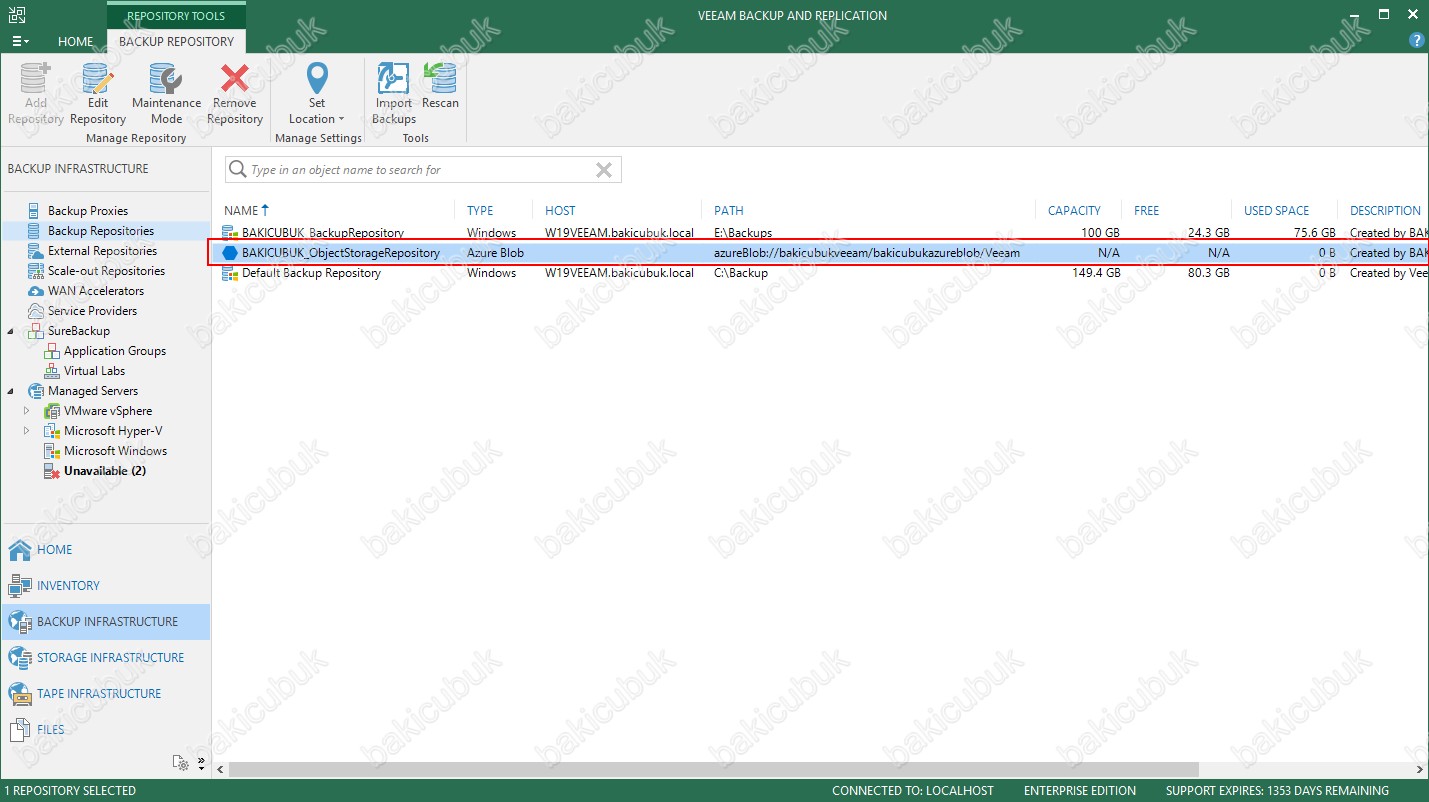This screenshot has height=802, width=1429.
Task: Open Service Providers in the tree
Action: (x=92, y=311)
